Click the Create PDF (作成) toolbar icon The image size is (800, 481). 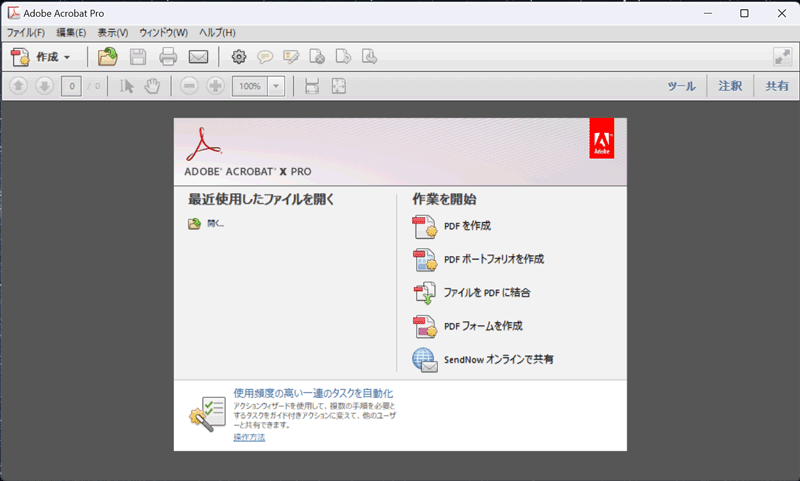[x=20, y=57]
